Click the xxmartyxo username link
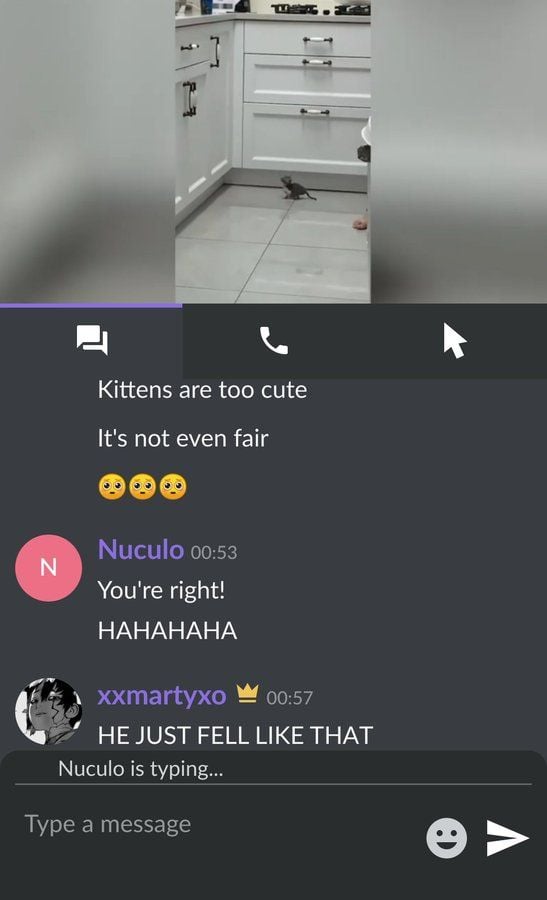This screenshot has width=547, height=900. tap(162, 696)
